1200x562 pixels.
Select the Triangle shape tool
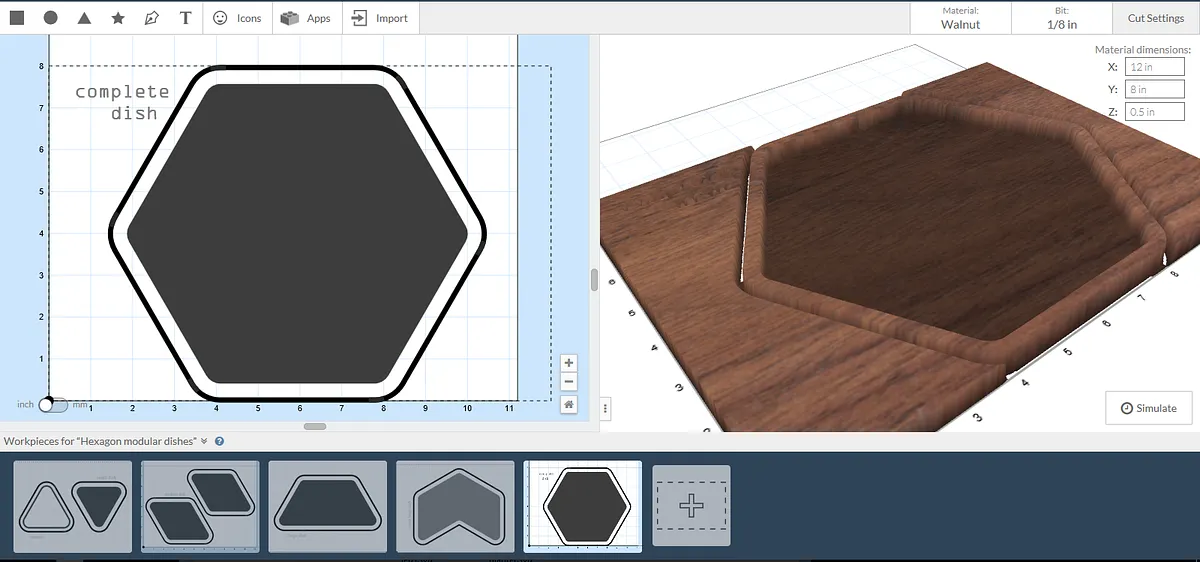84,18
